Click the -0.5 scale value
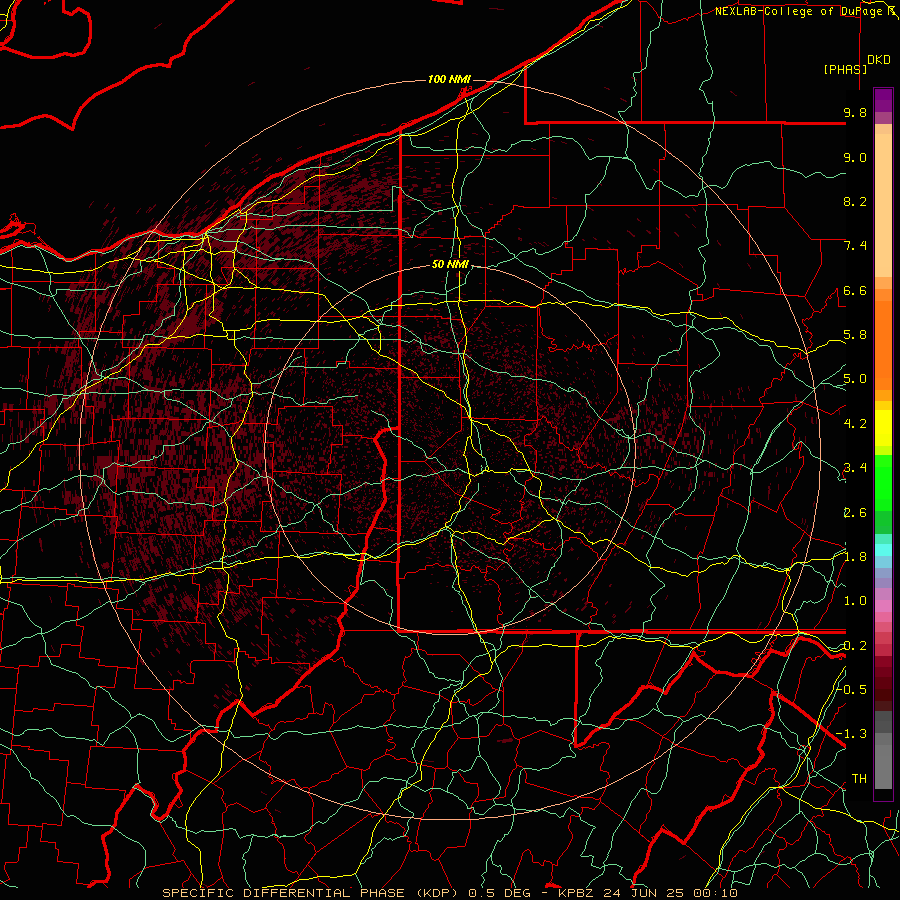The width and height of the screenshot is (900, 900). tap(851, 689)
